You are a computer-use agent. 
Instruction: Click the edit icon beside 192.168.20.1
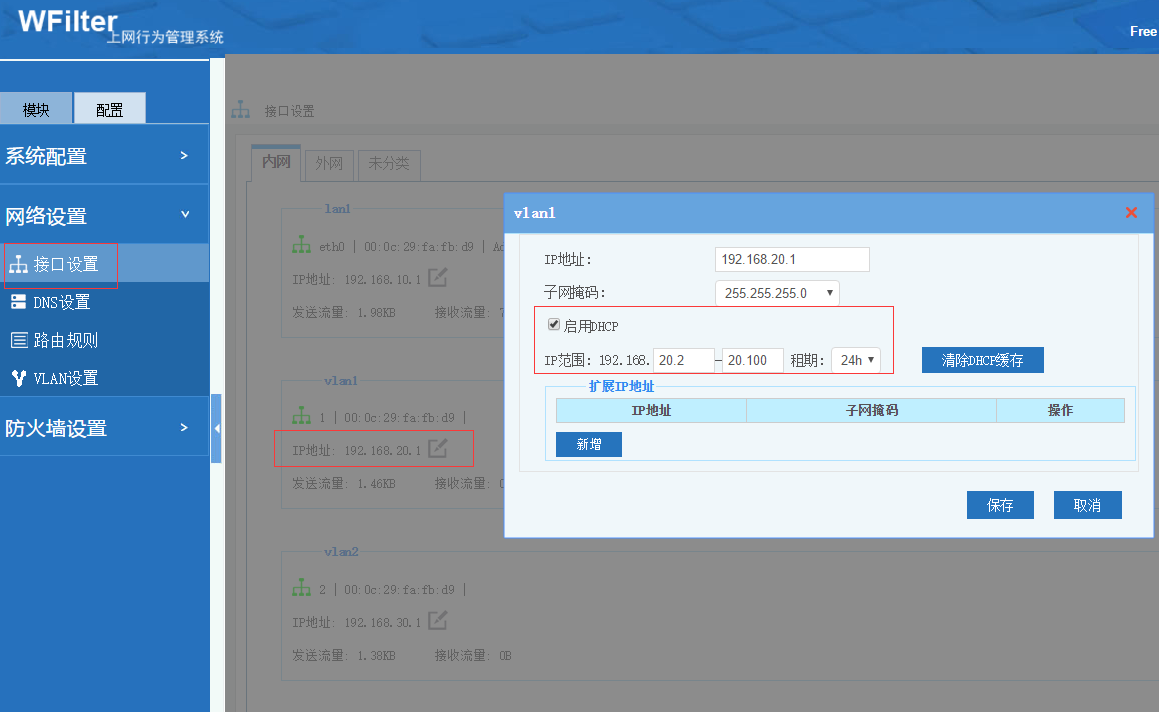coord(437,449)
